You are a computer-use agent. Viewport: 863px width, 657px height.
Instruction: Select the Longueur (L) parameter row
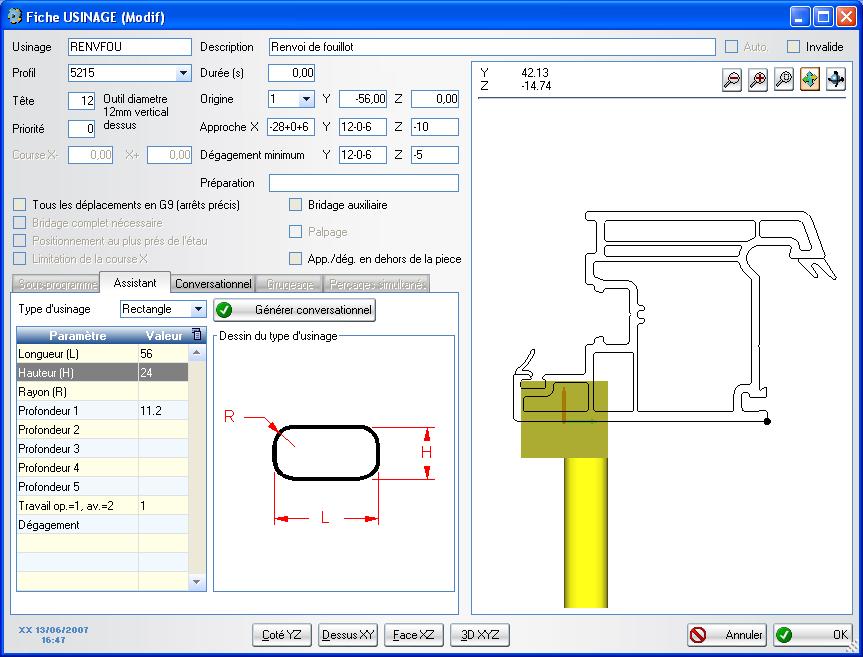(x=102, y=354)
